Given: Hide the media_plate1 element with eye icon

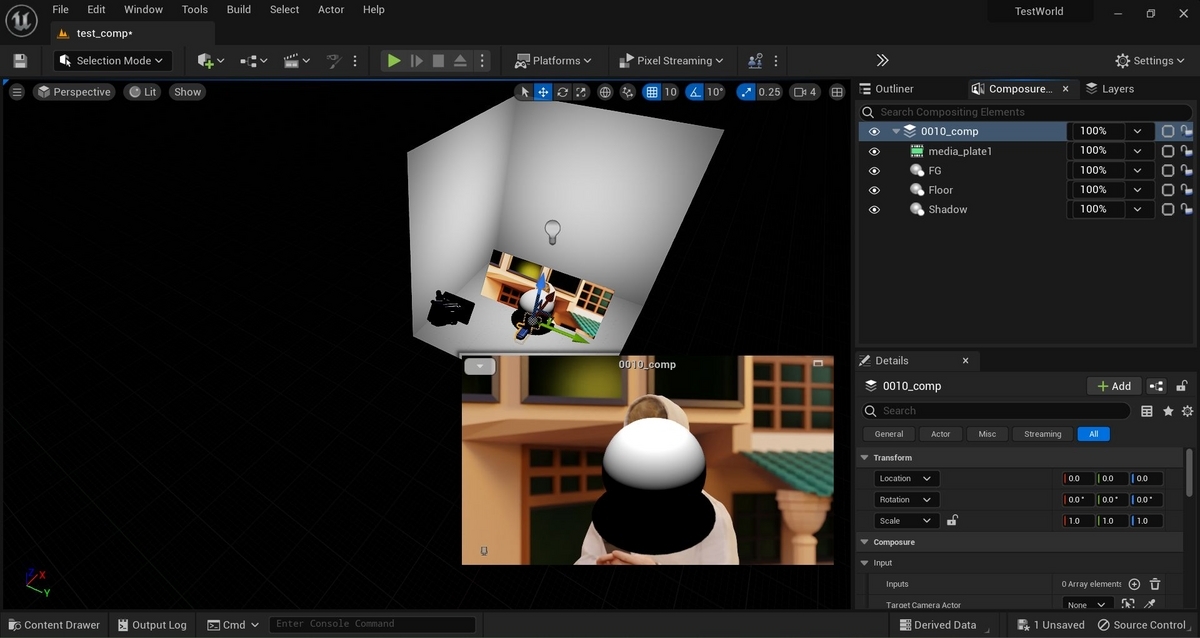Looking at the screenshot, I should (x=874, y=152).
